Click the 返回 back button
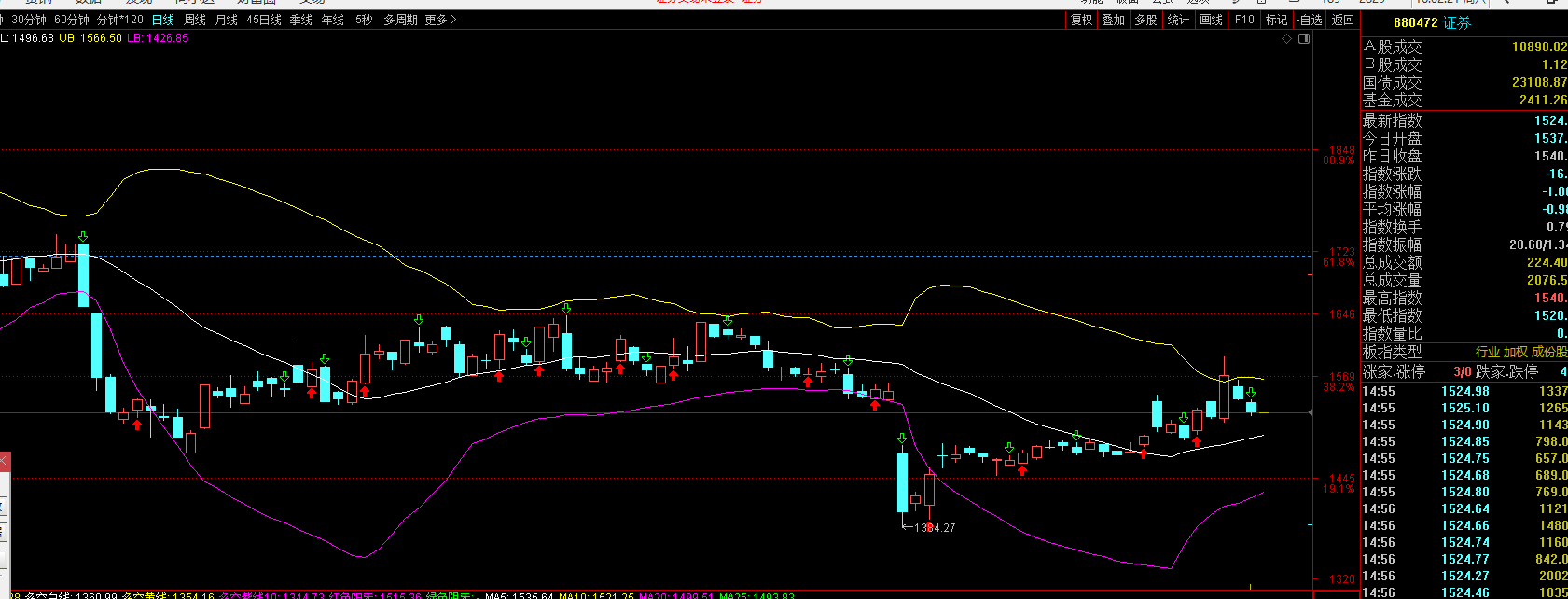Screen dimensions: 1568x599 1342,20
